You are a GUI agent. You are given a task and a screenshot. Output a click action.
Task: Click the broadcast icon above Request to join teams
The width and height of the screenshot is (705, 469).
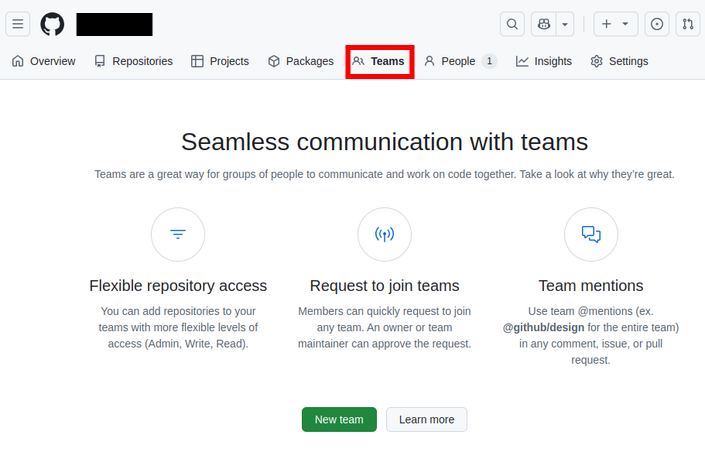pos(384,234)
